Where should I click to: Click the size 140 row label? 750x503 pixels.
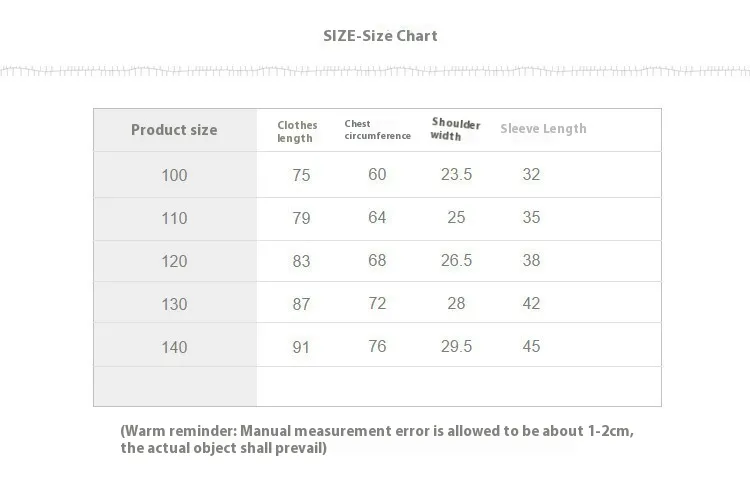[174, 347]
